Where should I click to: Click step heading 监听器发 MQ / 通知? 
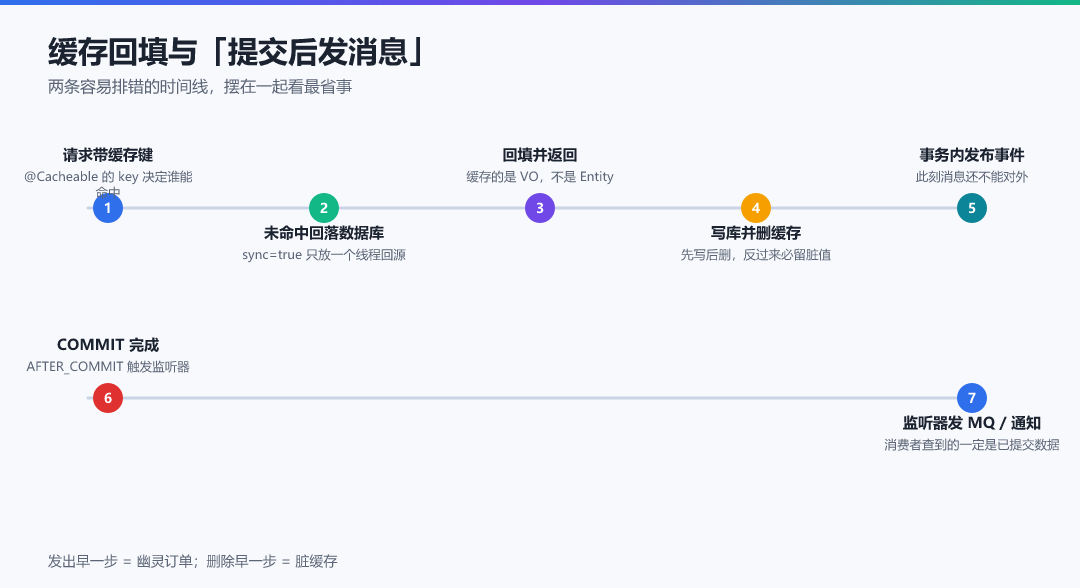pyautogui.click(x=972, y=423)
